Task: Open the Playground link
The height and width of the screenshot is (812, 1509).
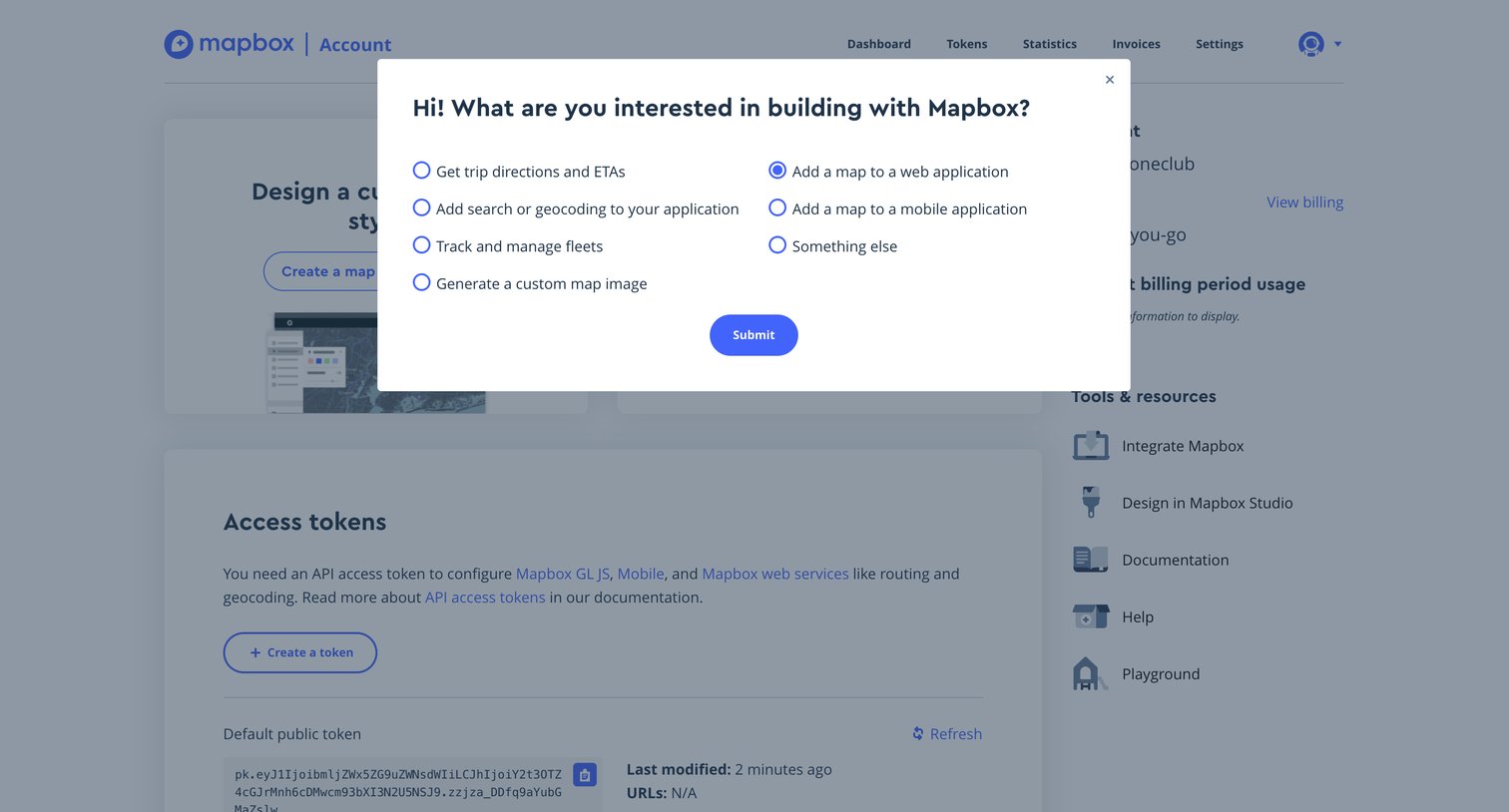Action: (1161, 674)
